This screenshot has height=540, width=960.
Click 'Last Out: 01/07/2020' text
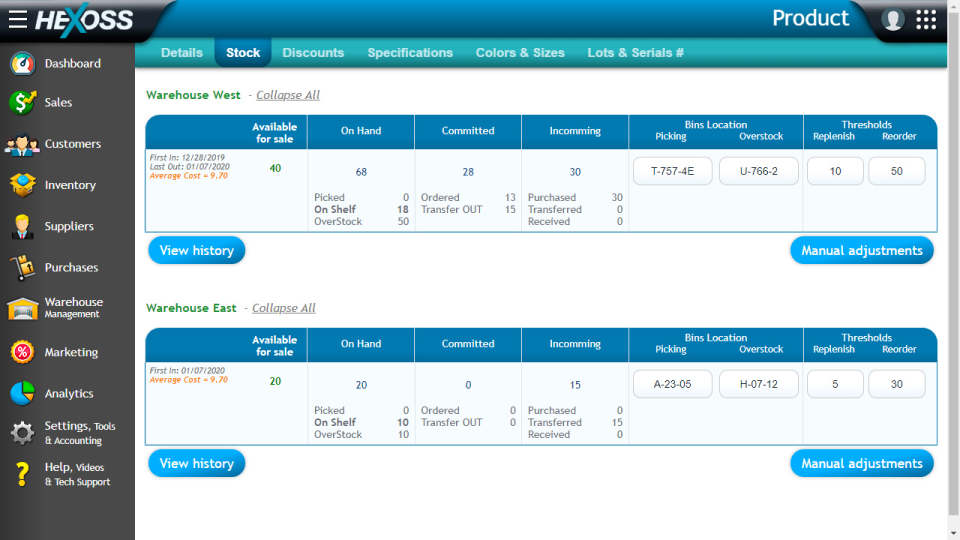click(x=190, y=167)
